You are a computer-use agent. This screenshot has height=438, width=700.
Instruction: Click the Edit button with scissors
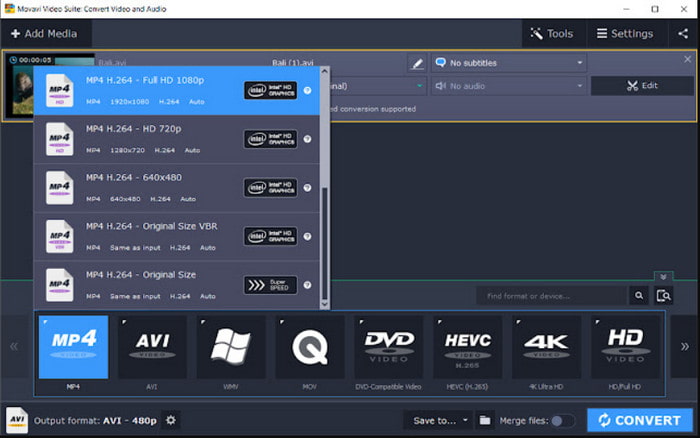click(642, 86)
